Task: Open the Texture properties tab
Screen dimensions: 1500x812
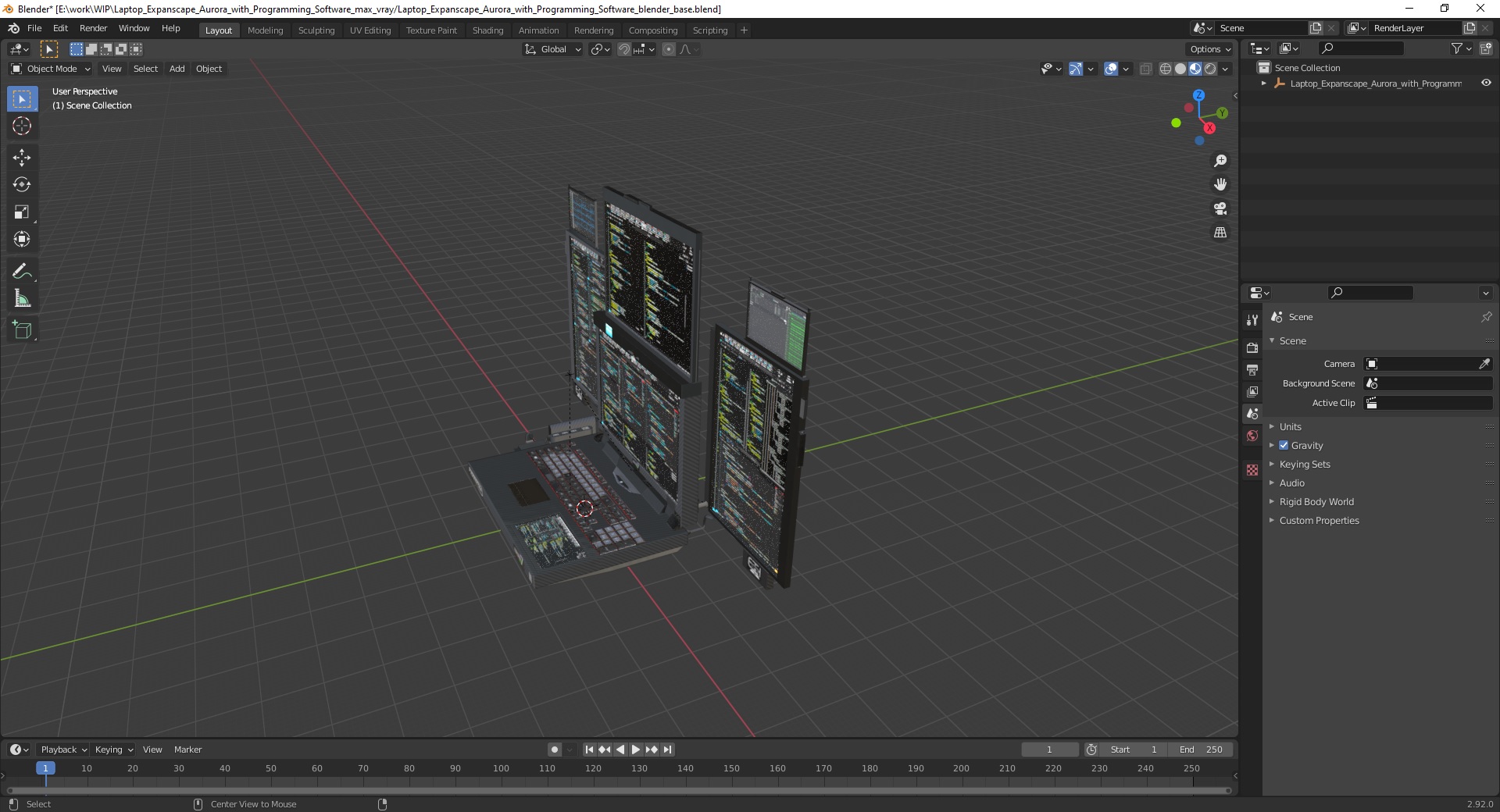Action: click(1252, 470)
